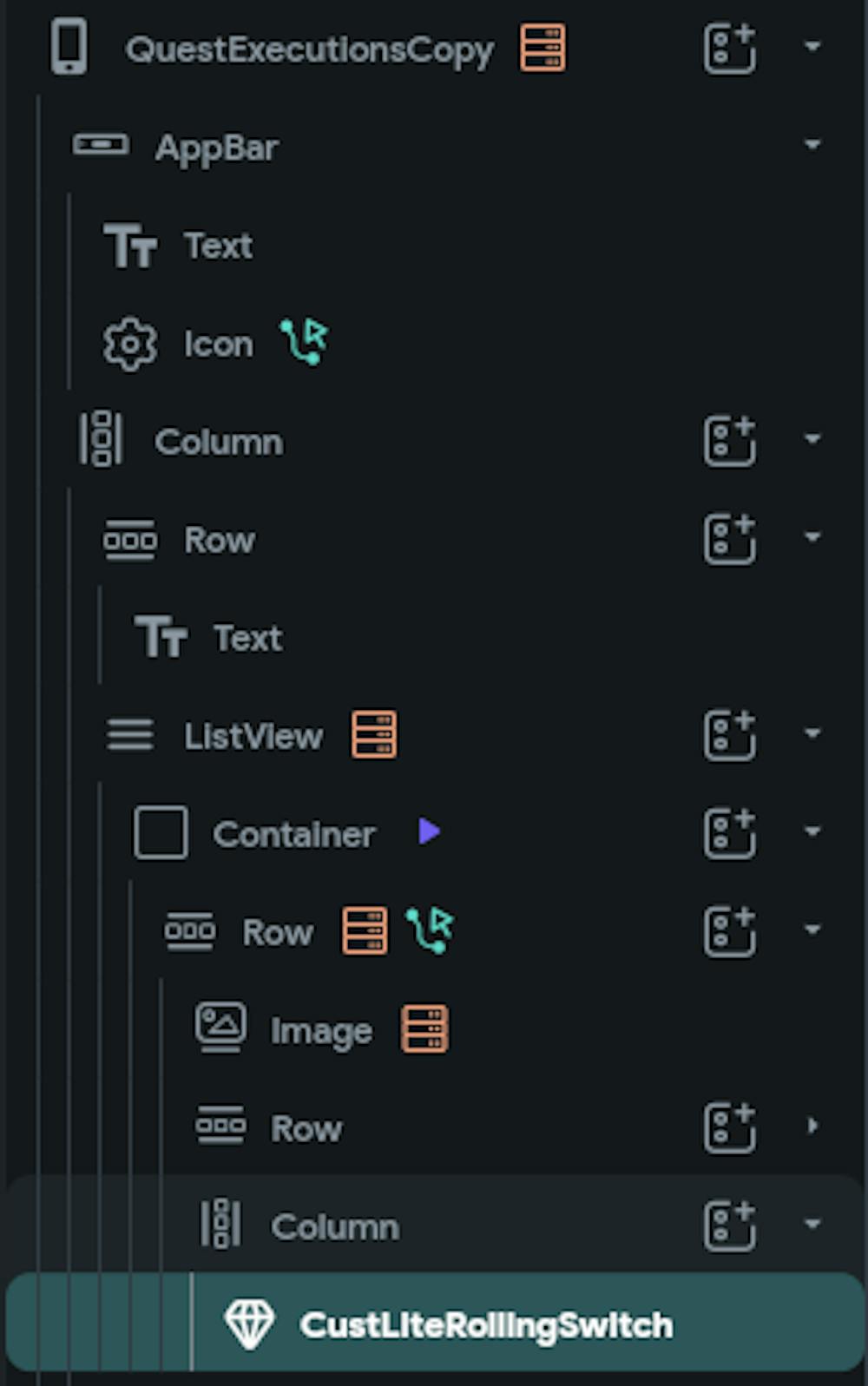Select the CustLiteRollingSwitch custom widget
Screen dimensions: 868x1386
click(x=486, y=1324)
